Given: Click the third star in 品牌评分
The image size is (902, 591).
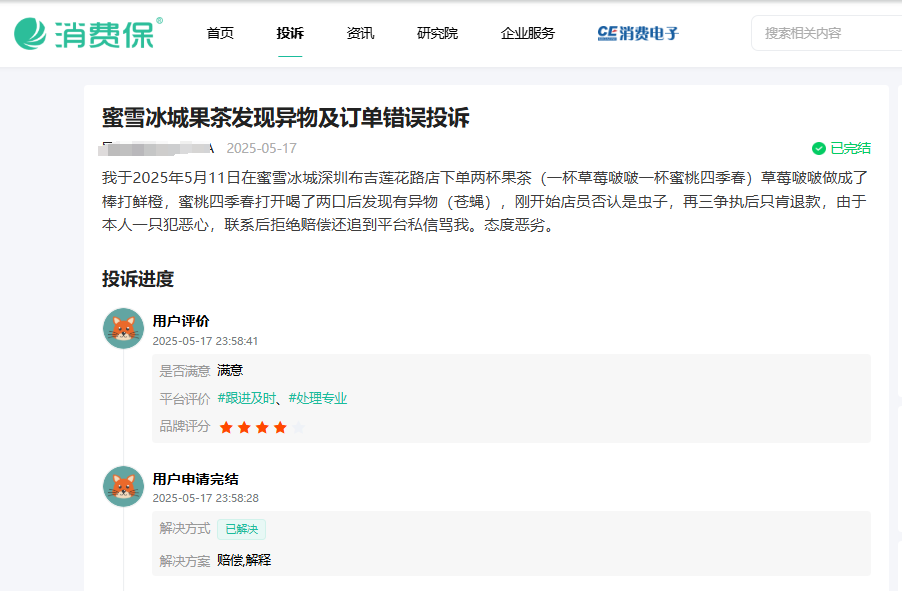Looking at the screenshot, I should tap(262, 427).
